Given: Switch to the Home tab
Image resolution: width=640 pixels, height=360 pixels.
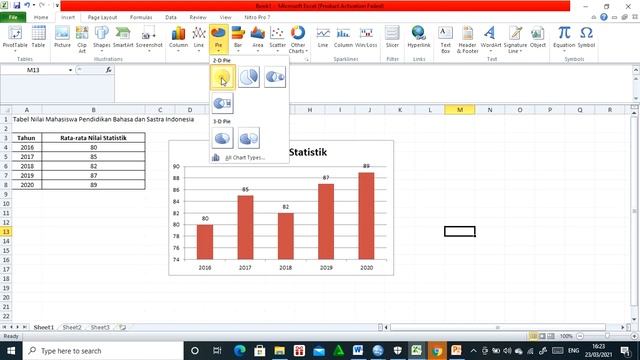Looking at the screenshot, I should pyautogui.click(x=41, y=17).
